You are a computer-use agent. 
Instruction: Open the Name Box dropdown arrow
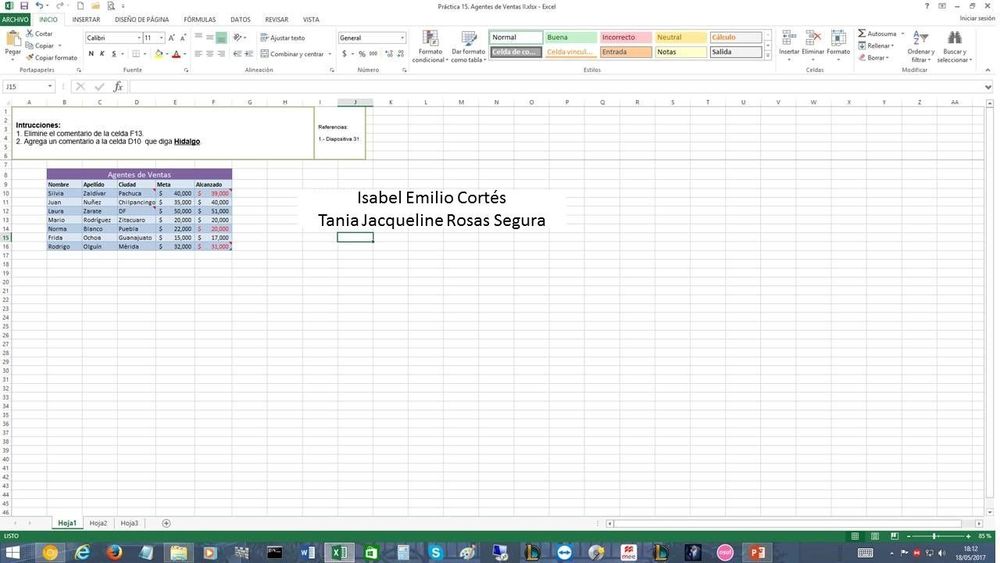50,87
